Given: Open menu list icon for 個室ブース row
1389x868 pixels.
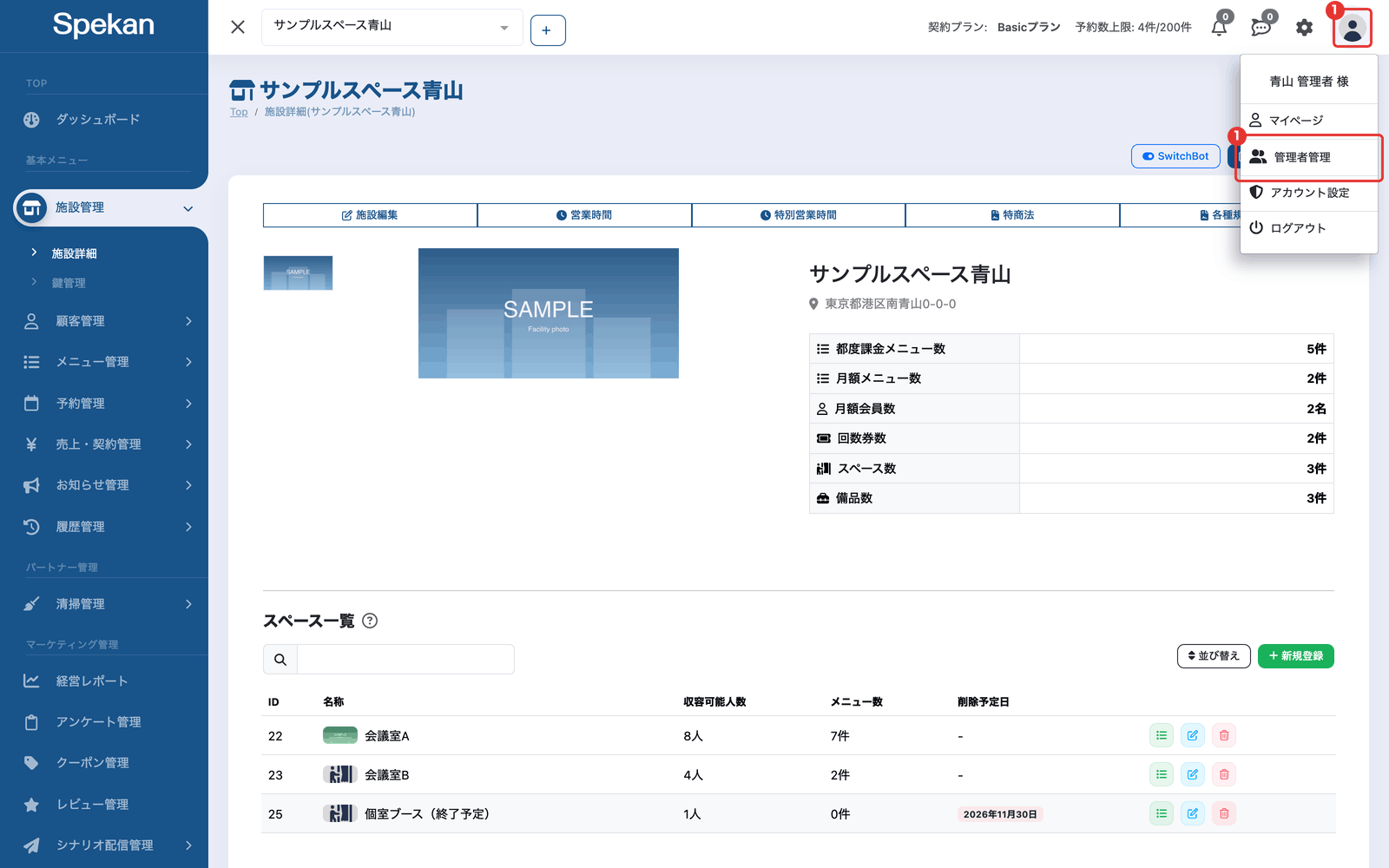Looking at the screenshot, I should point(1162,813).
